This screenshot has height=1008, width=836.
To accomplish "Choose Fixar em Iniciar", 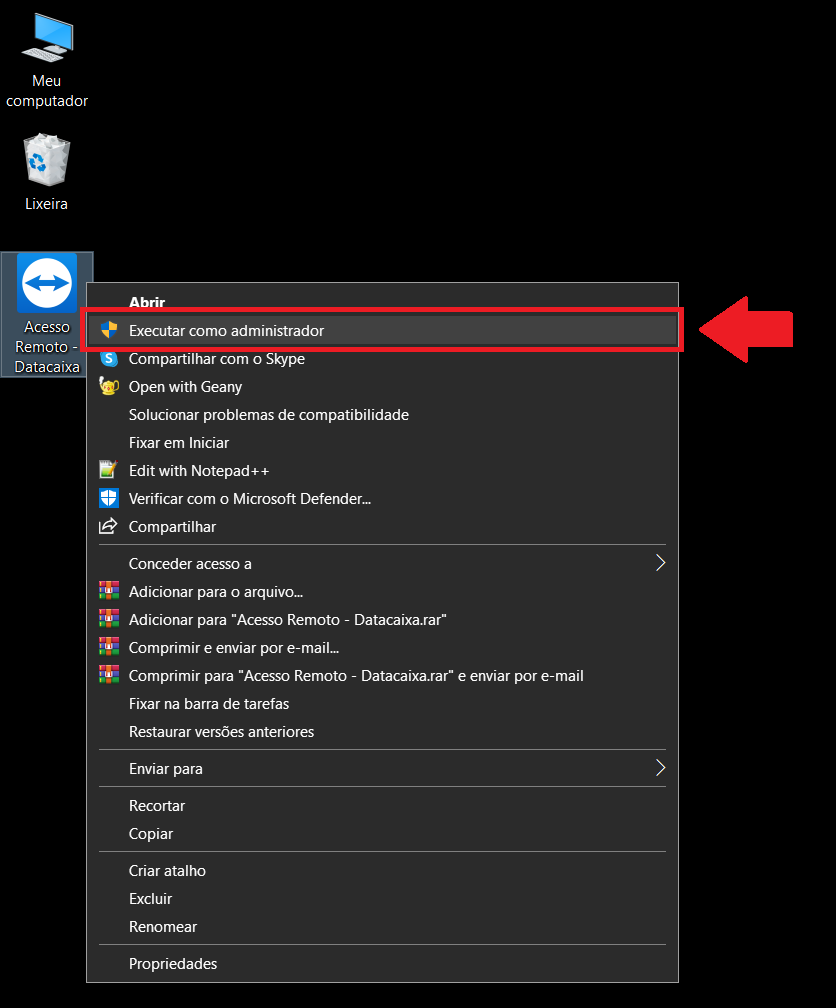I will tap(178, 443).
